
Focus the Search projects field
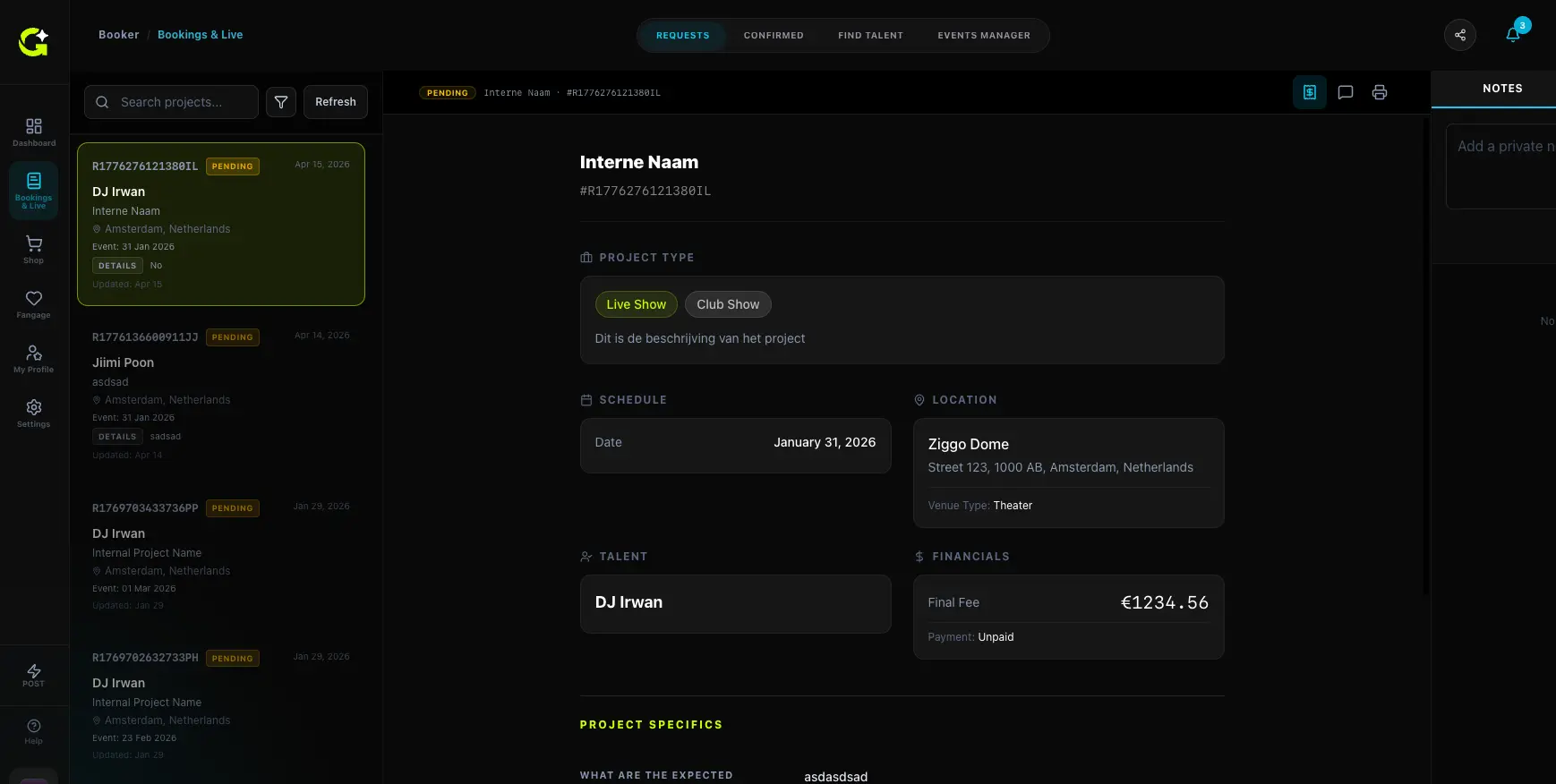click(172, 102)
